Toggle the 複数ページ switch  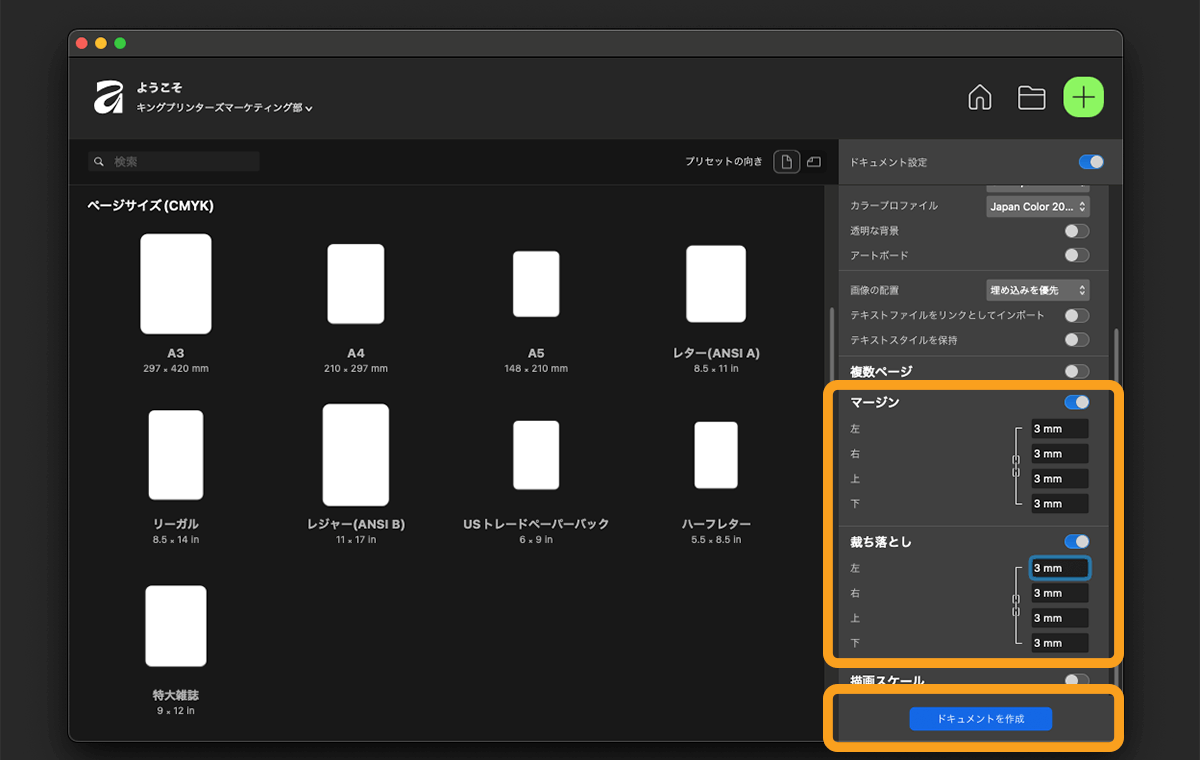pyautogui.click(x=1076, y=371)
